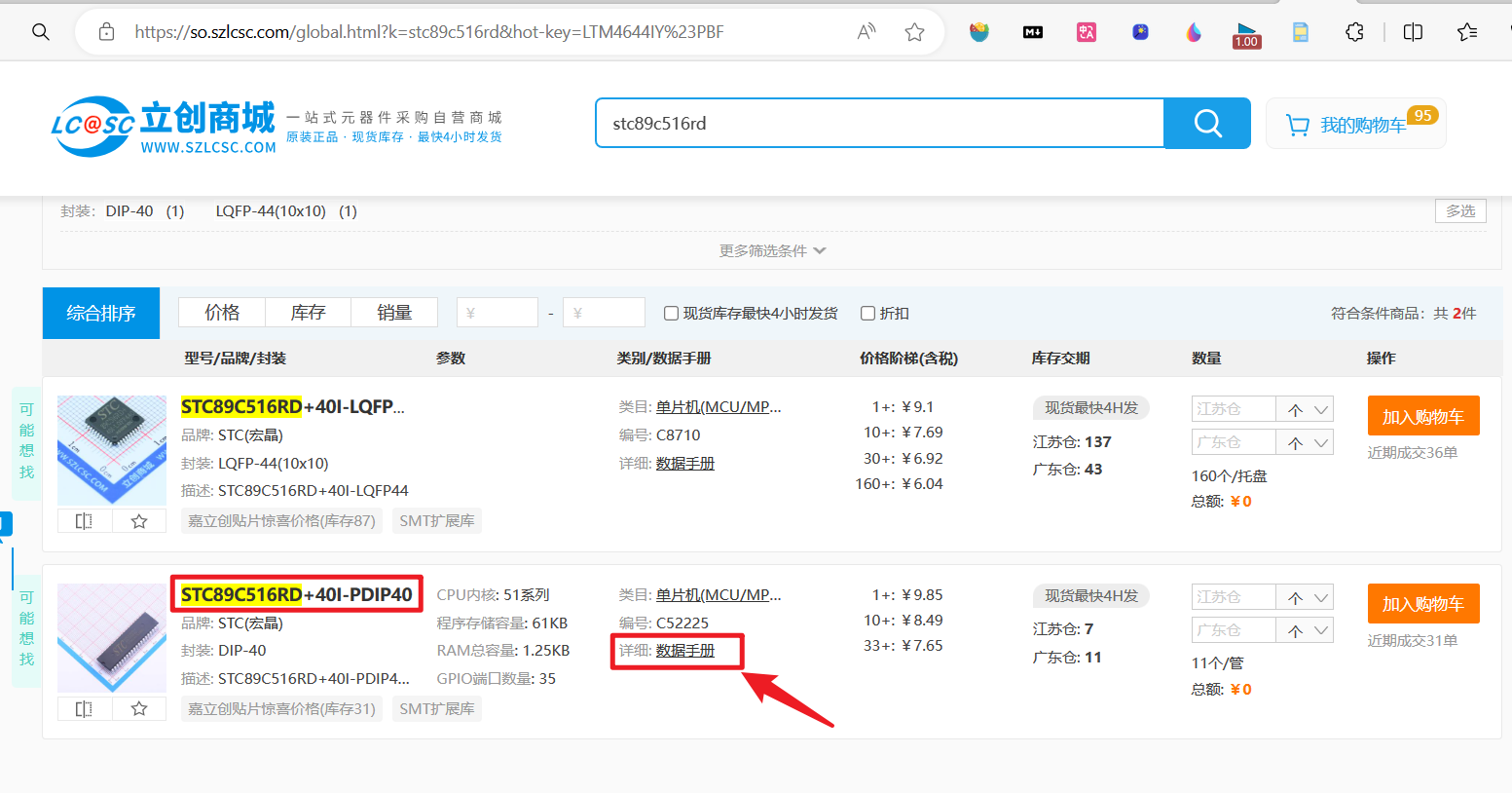View site information lock icon
This screenshot has width=1512, height=793.
pyautogui.click(x=107, y=32)
